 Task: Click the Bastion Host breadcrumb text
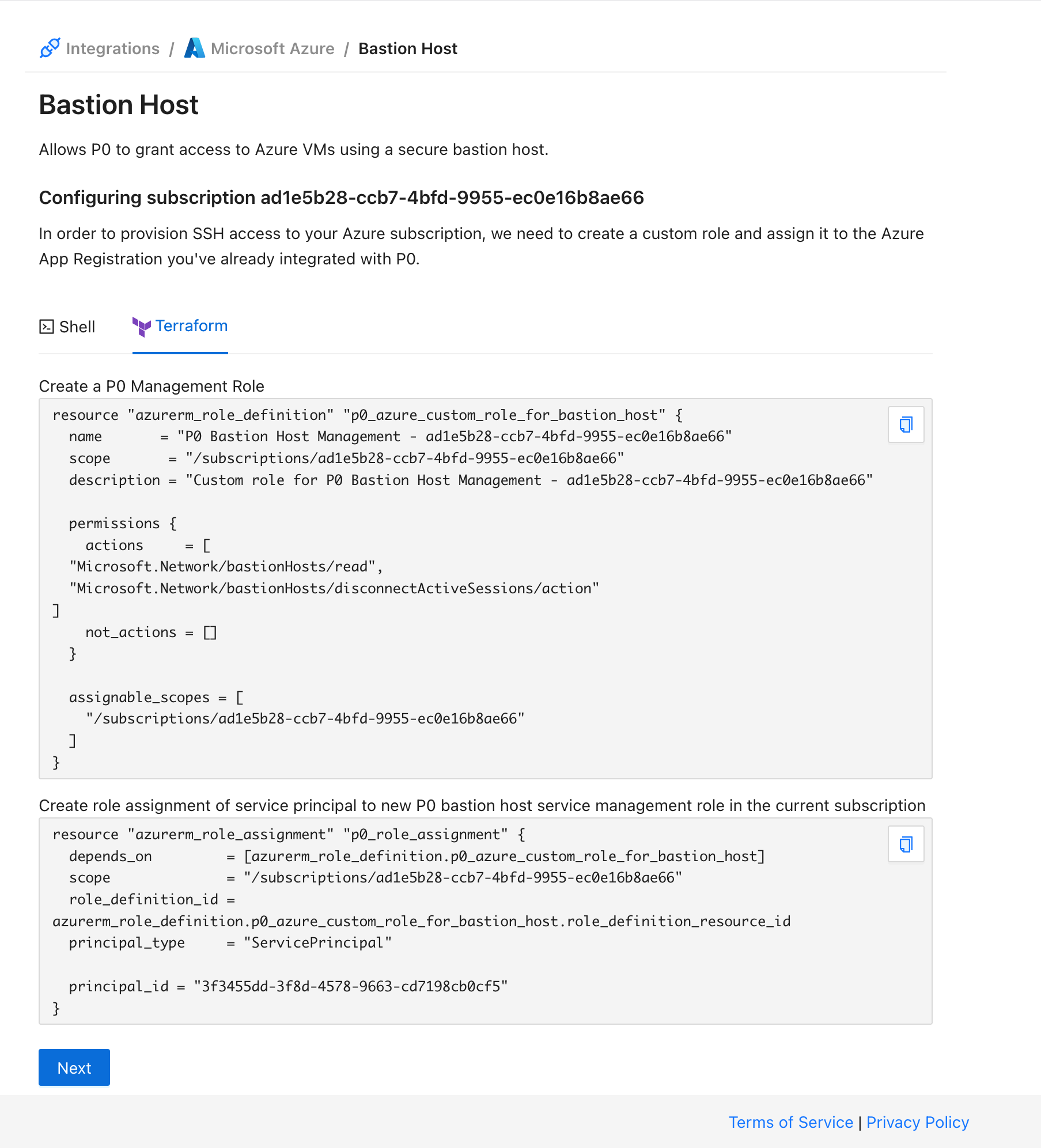click(407, 48)
